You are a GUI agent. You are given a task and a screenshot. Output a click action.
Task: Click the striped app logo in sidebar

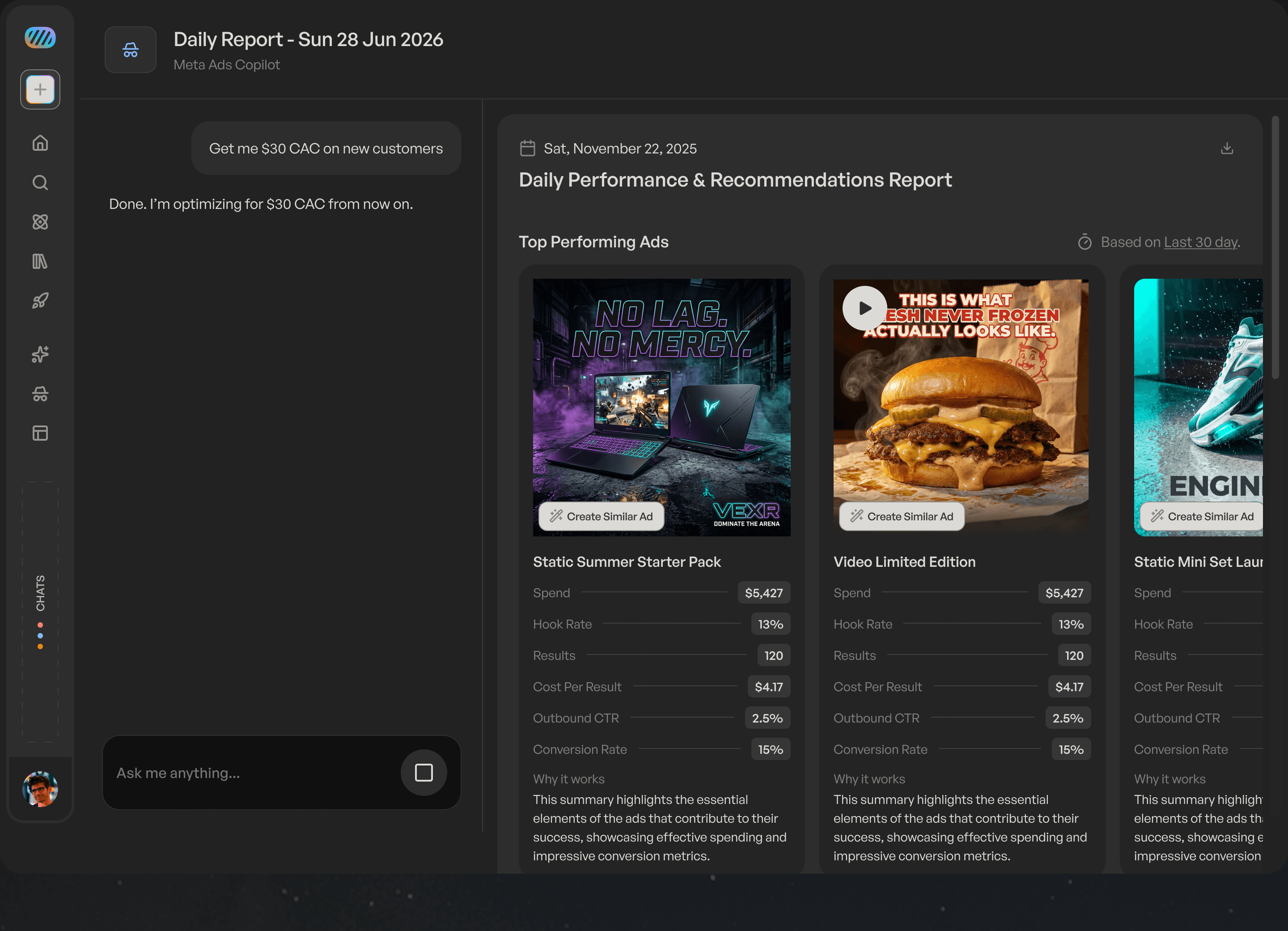[x=40, y=38]
